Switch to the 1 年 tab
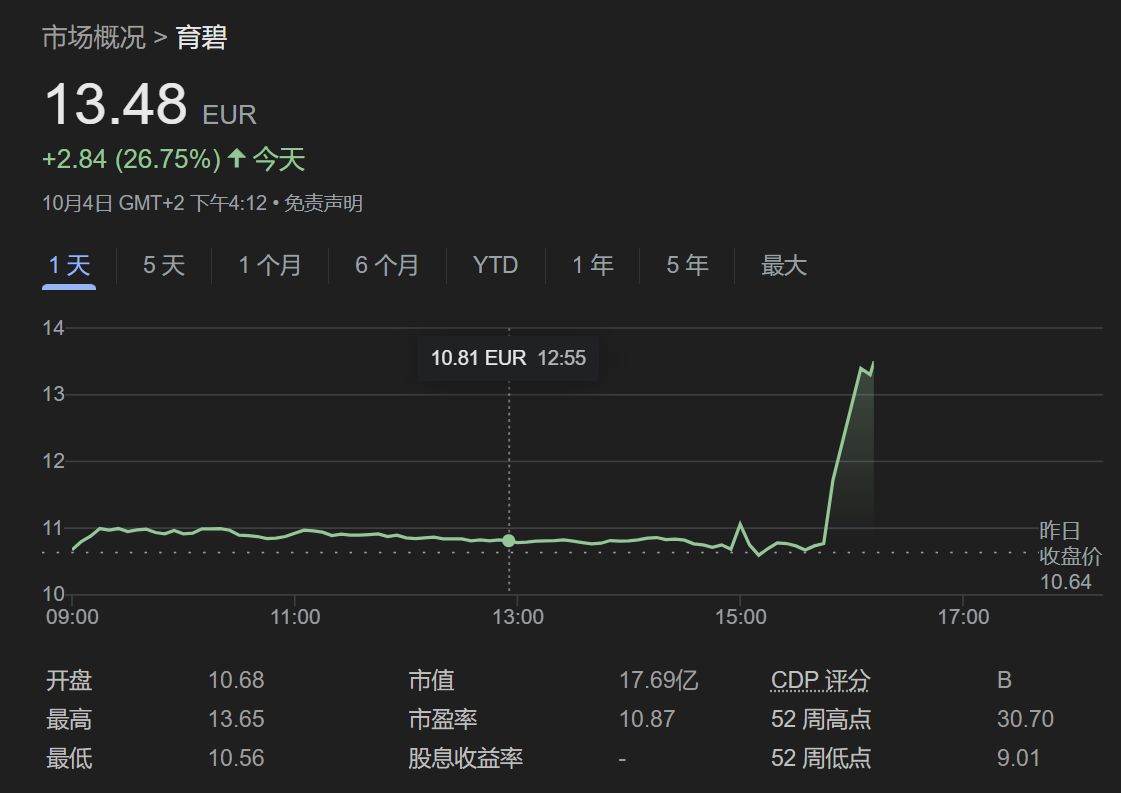1121x793 pixels. (x=593, y=265)
